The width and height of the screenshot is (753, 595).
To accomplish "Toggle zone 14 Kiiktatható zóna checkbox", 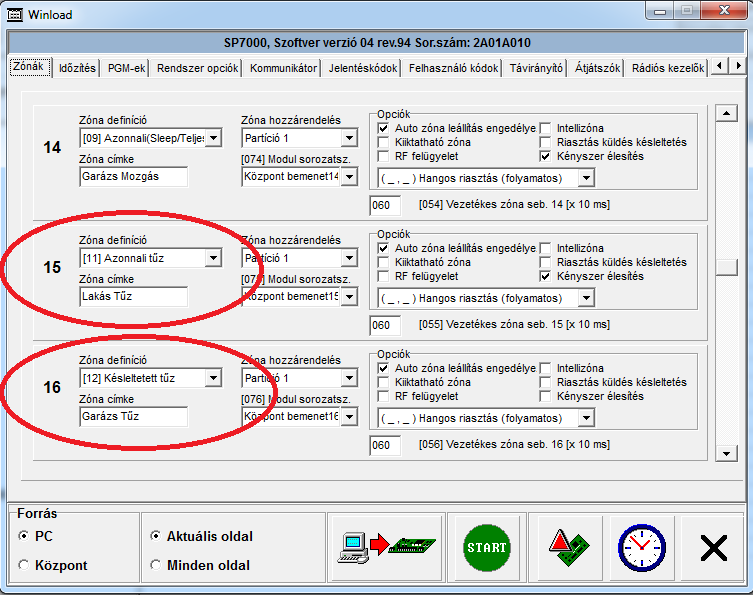I will click(383, 142).
